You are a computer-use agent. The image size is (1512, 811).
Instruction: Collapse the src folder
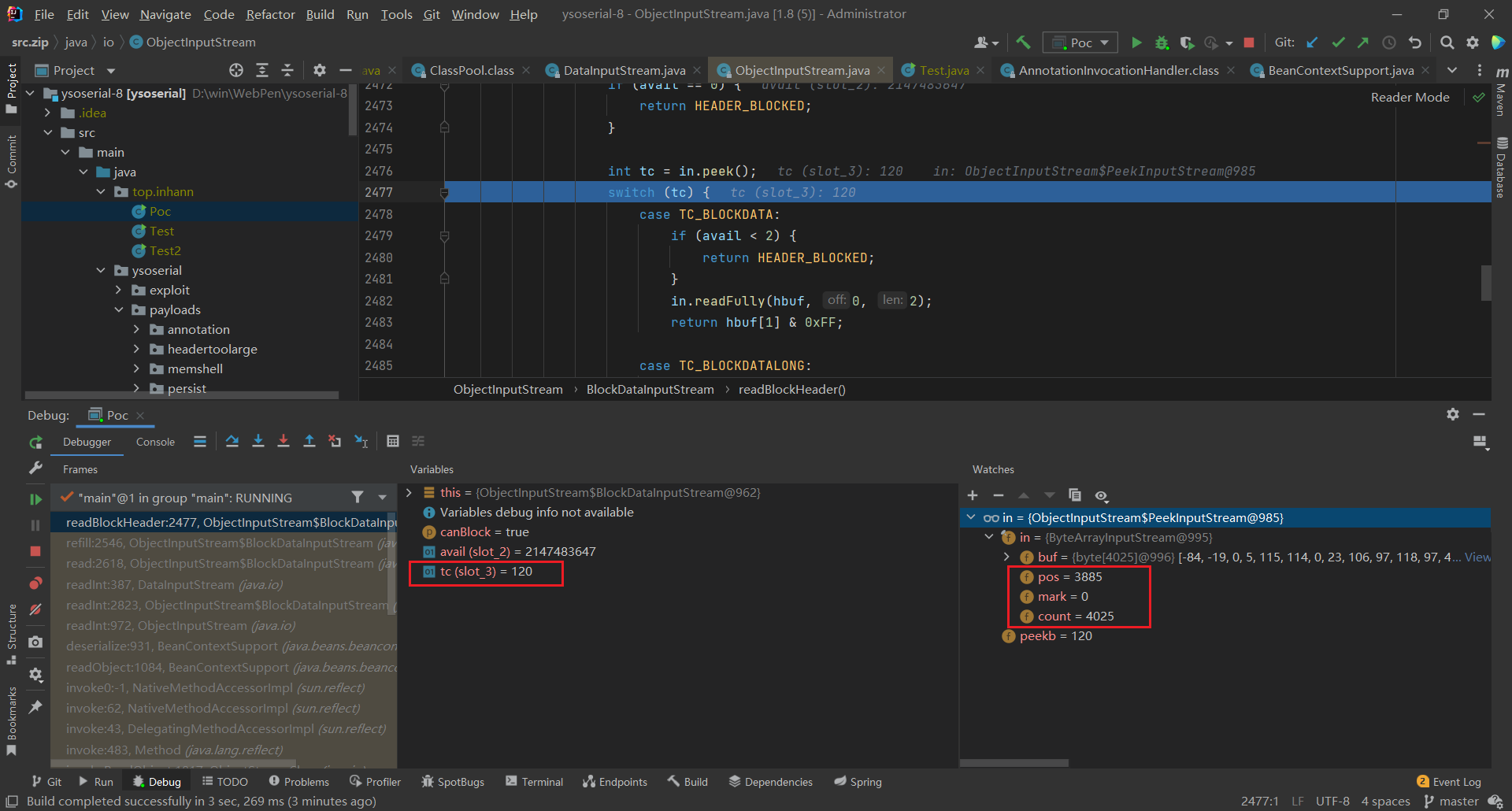pos(48,132)
